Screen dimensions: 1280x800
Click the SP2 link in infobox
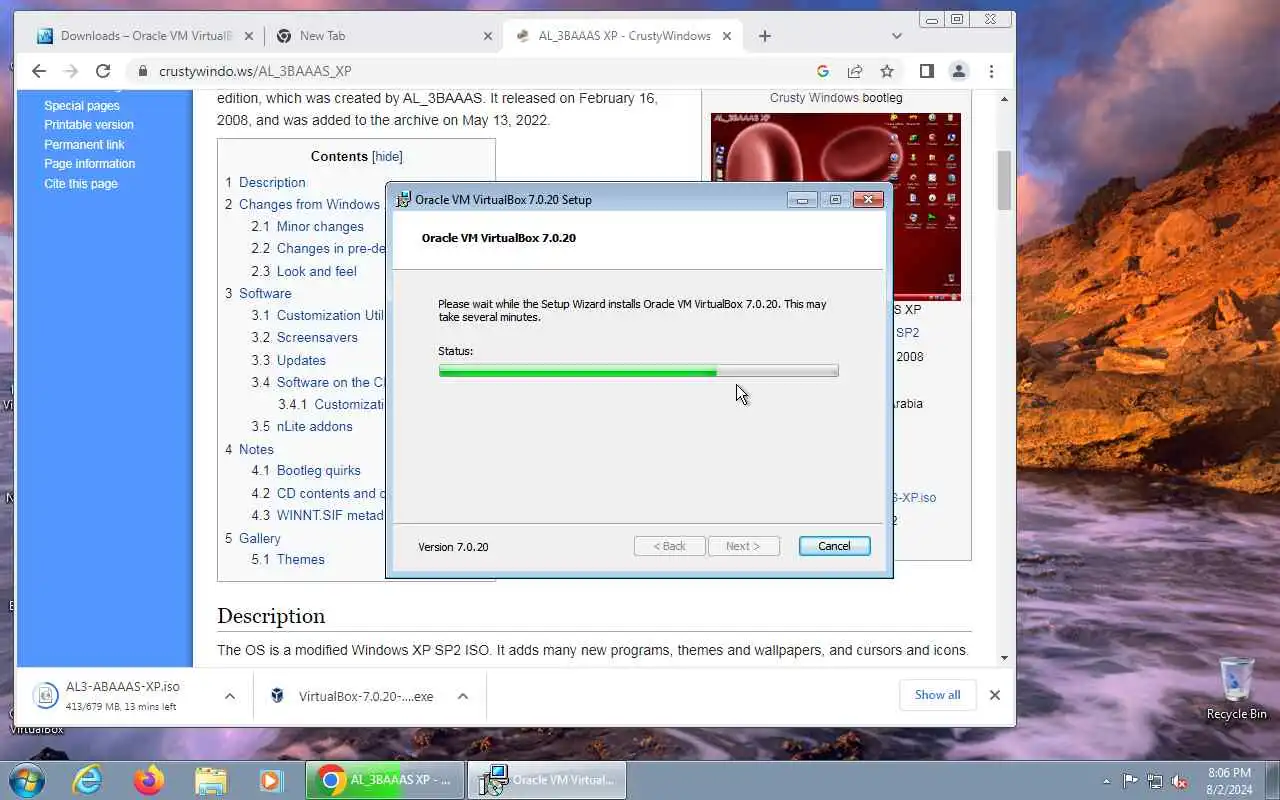(x=907, y=333)
